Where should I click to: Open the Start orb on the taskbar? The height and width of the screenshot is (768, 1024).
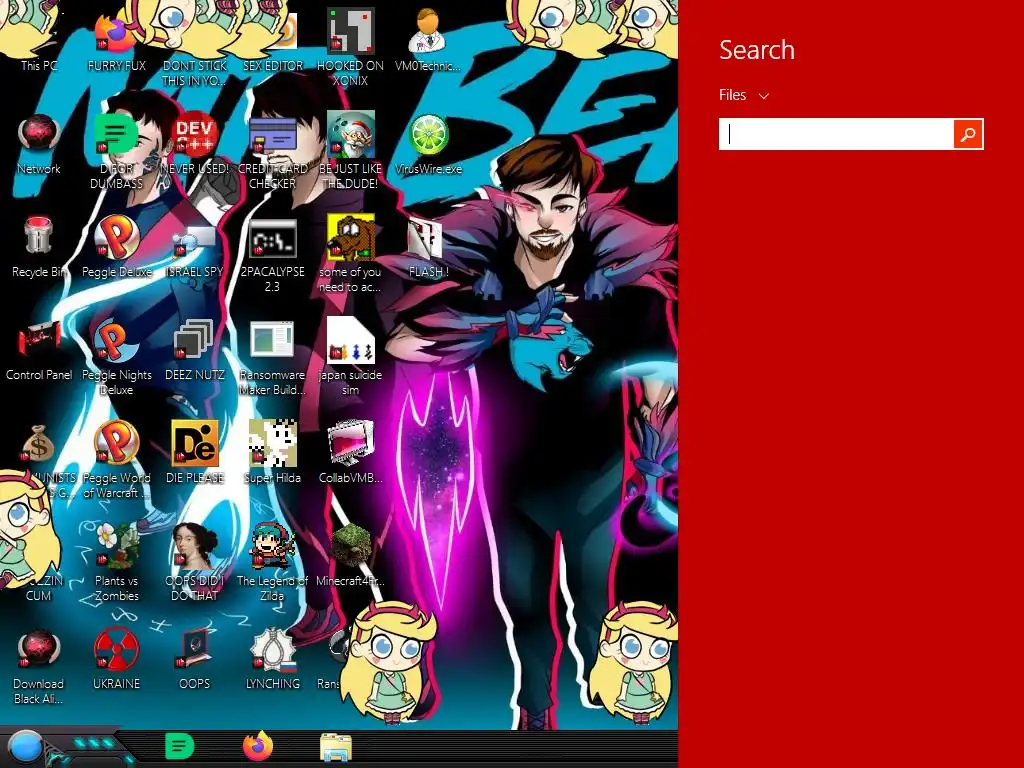[25, 748]
